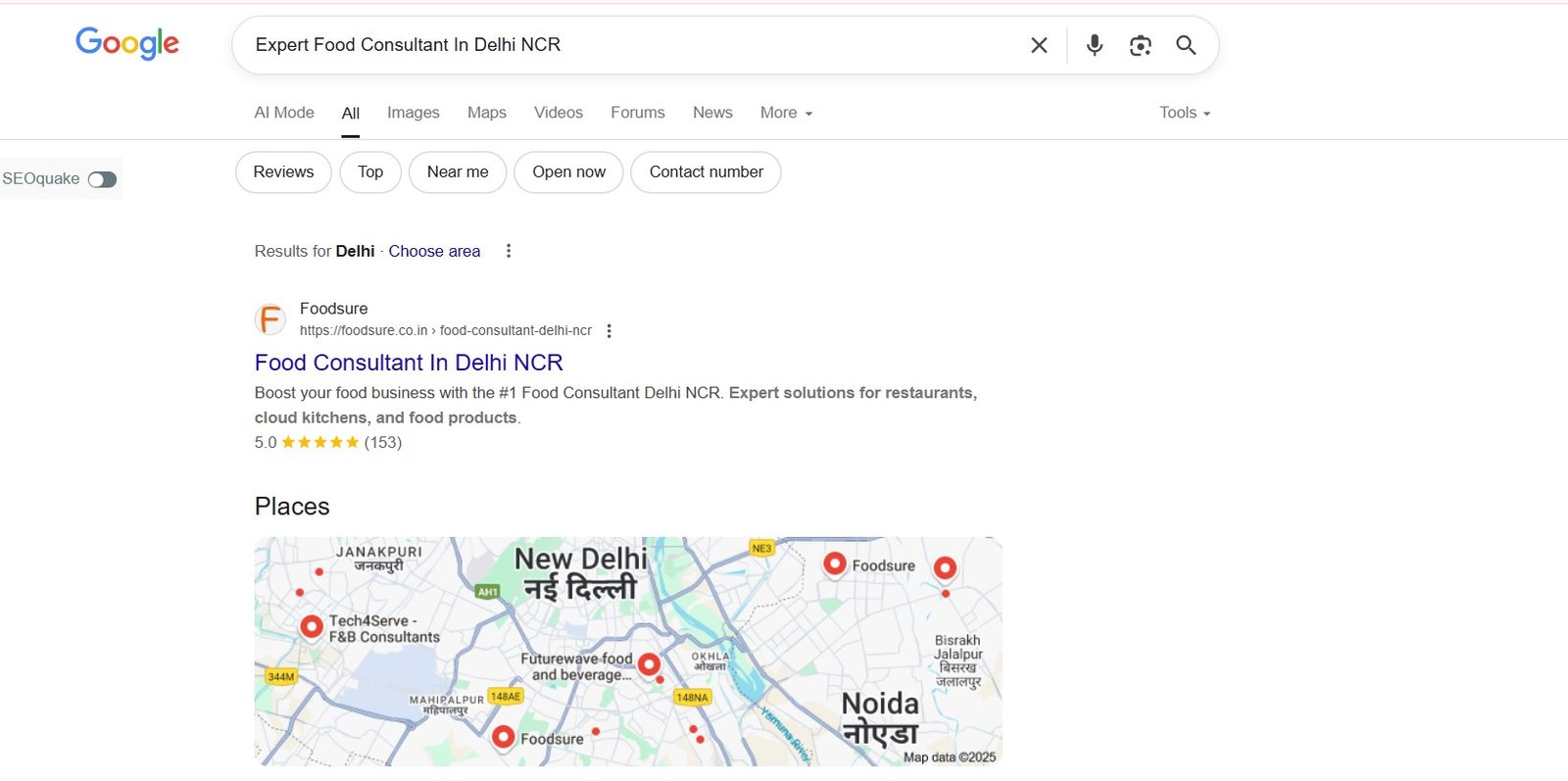Expand the More dropdown menu
1568x781 pixels.
point(786,113)
